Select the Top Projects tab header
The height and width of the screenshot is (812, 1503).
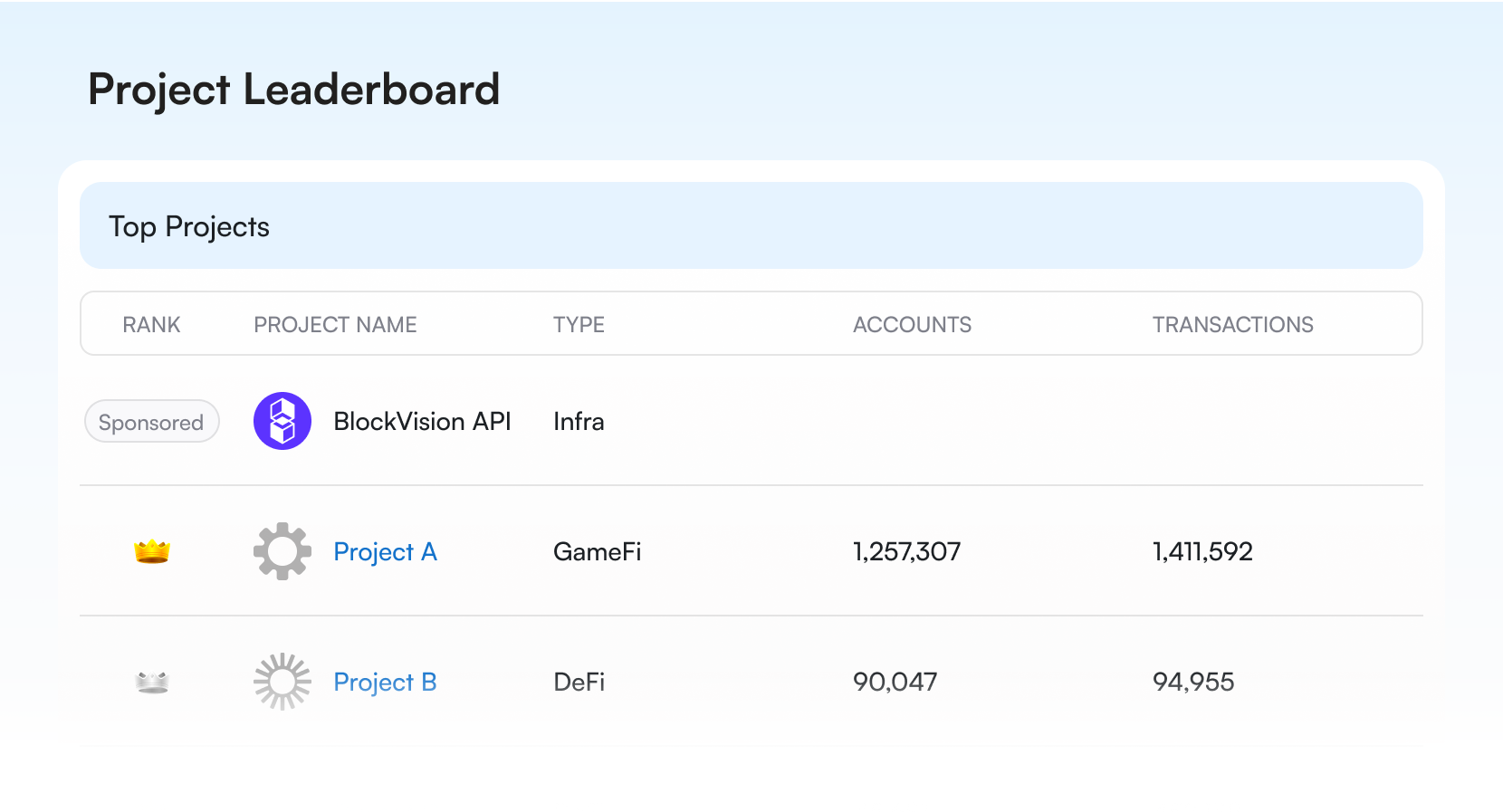coord(189,226)
